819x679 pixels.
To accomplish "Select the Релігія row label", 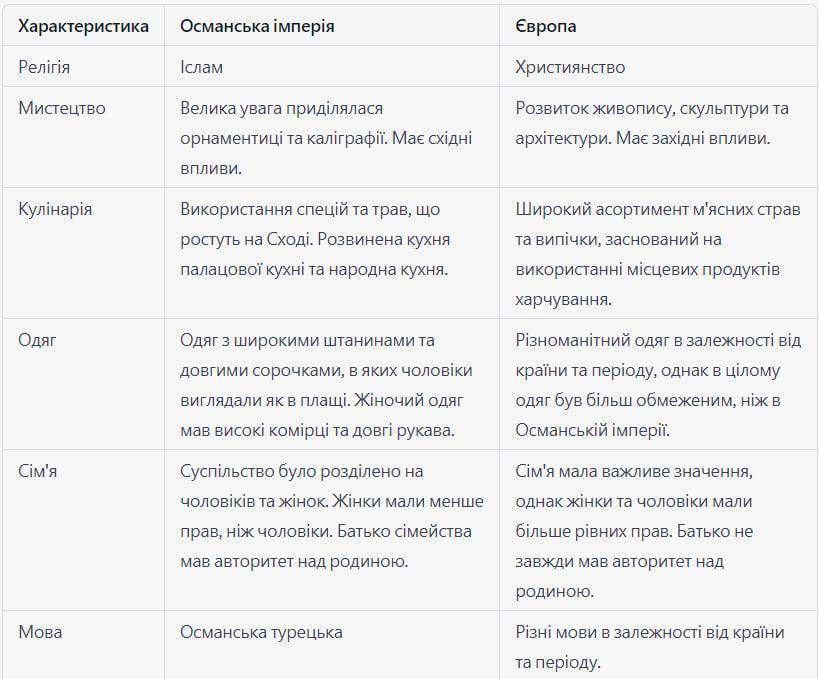I will [44, 67].
